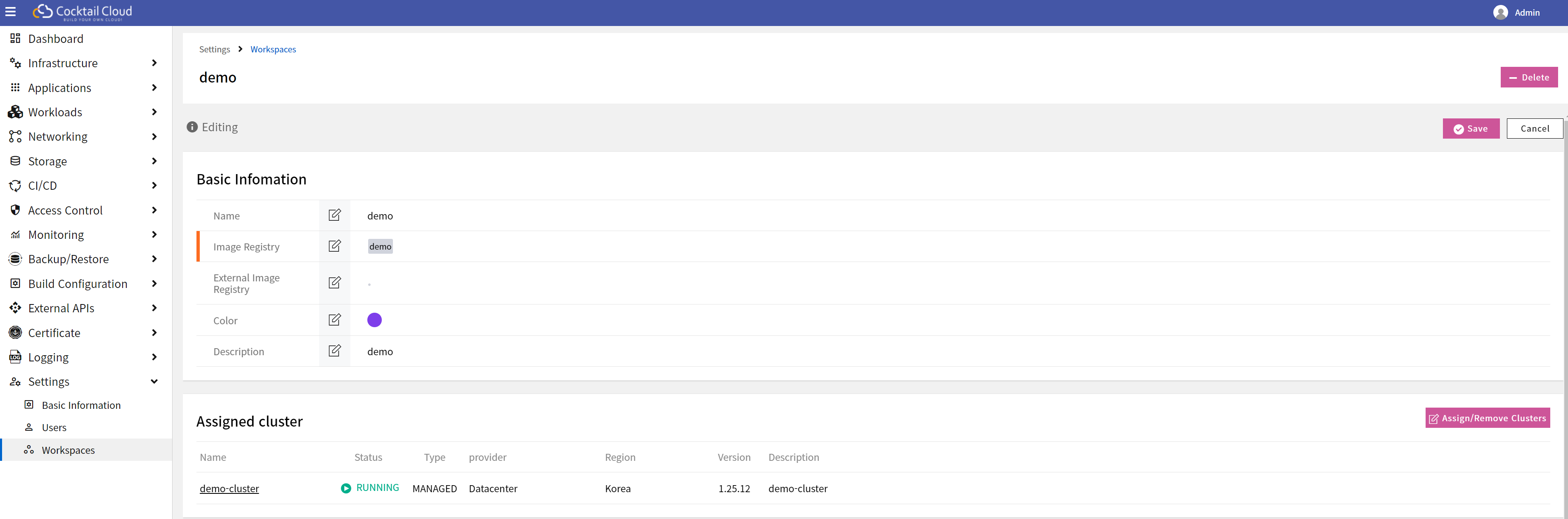
Task: Click the edit icon beside Color
Action: click(334, 320)
